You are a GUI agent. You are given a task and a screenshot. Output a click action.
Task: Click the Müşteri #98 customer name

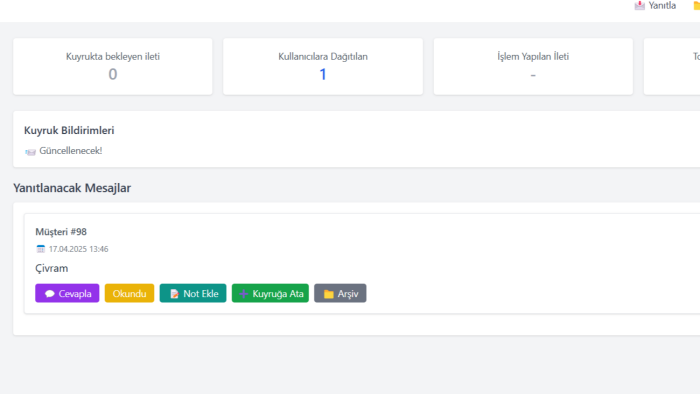click(x=61, y=232)
